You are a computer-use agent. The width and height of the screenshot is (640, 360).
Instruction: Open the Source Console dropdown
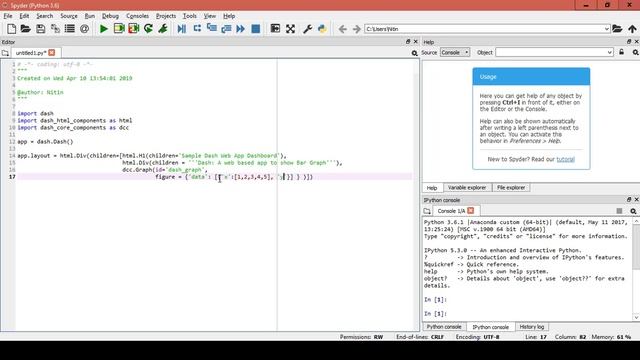[x=455, y=53]
